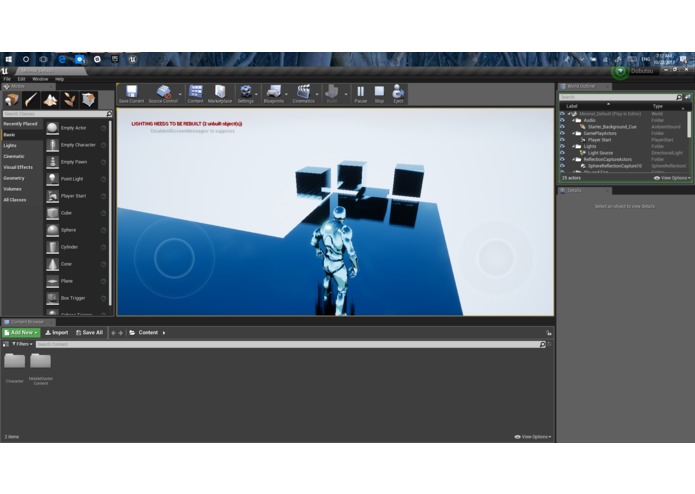Viewport: 695px width, 494px height.
Task: Pause the play-in-editor session
Action: pos(360,94)
